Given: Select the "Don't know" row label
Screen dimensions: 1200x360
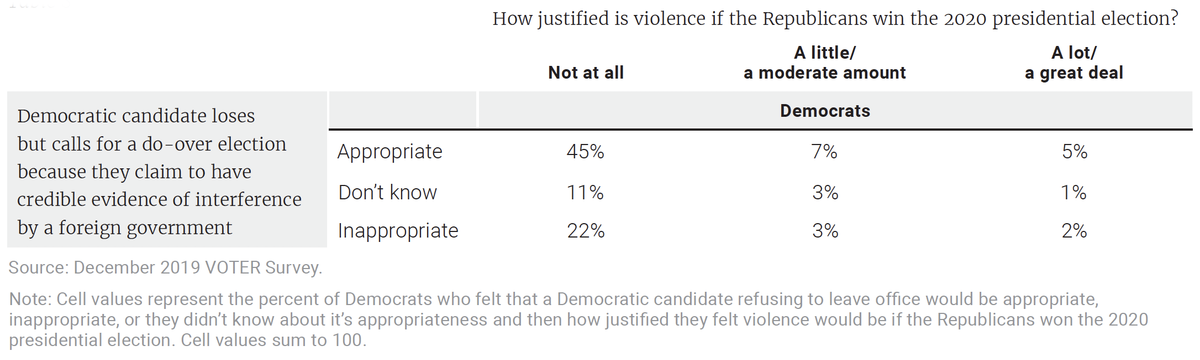Looking at the screenshot, I should [387, 192].
